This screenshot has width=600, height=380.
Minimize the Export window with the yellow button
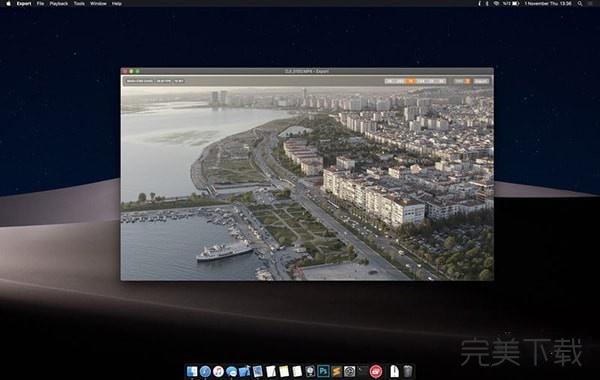[x=131, y=71]
